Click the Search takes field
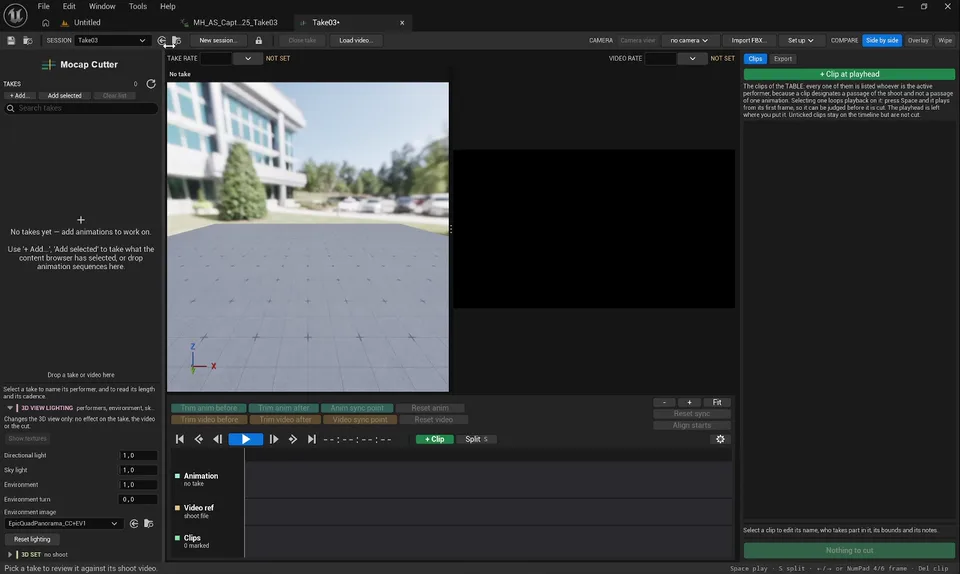The image size is (960, 574). (81, 108)
